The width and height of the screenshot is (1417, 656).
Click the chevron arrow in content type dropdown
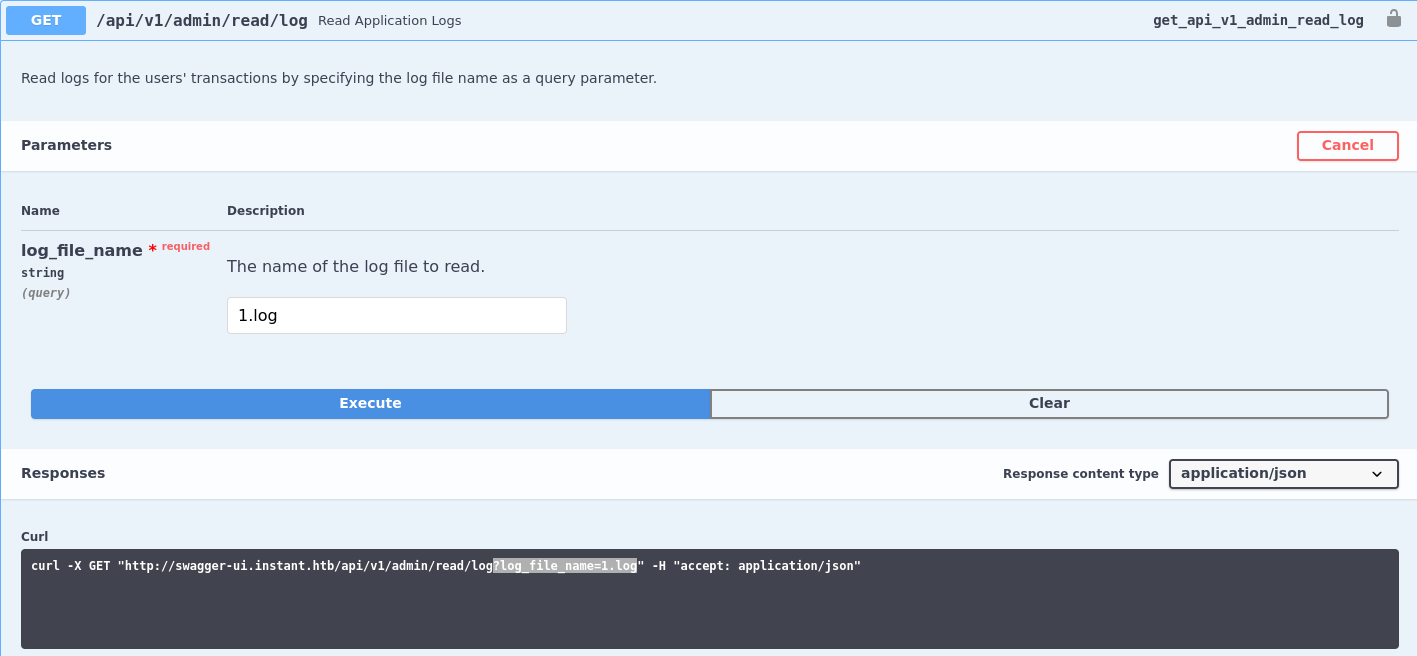[x=1376, y=474]
